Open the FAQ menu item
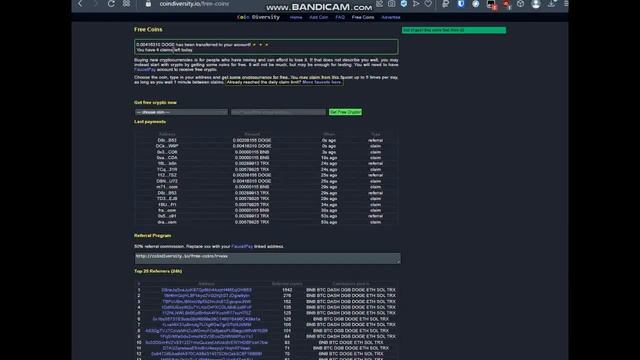Screen dimensions: 640x360 click(x=340, y=18)
